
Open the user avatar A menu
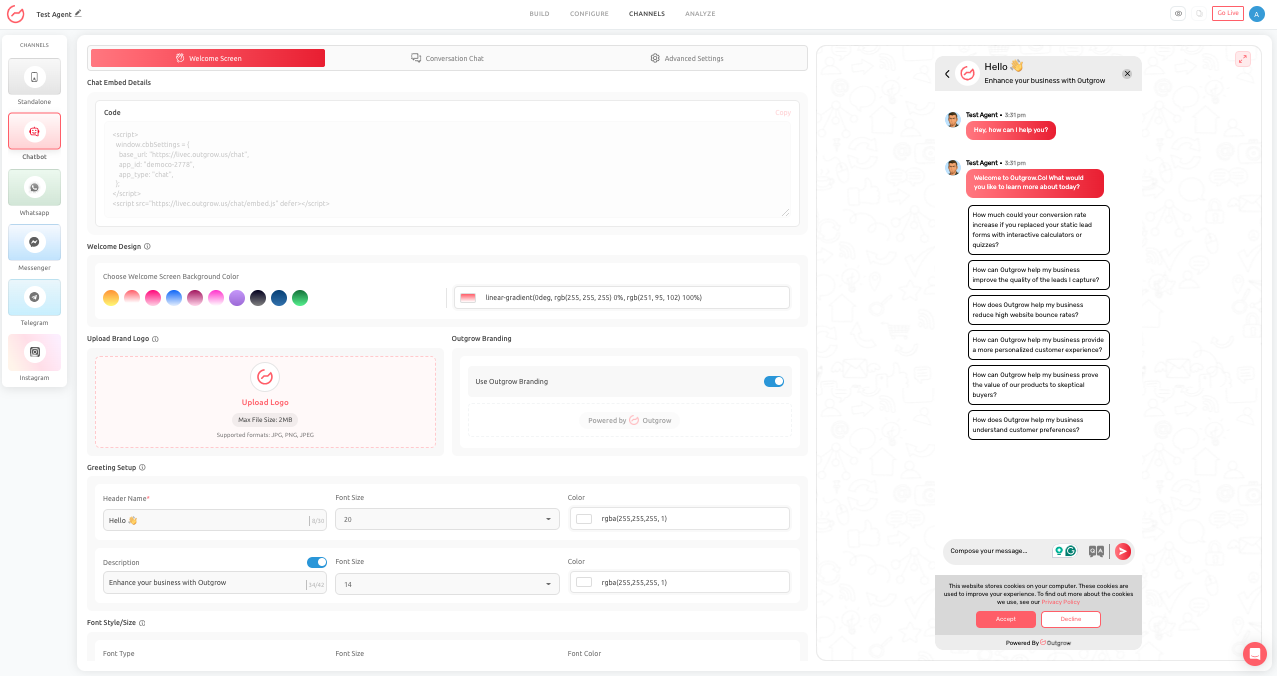[x=1257, y=14]
